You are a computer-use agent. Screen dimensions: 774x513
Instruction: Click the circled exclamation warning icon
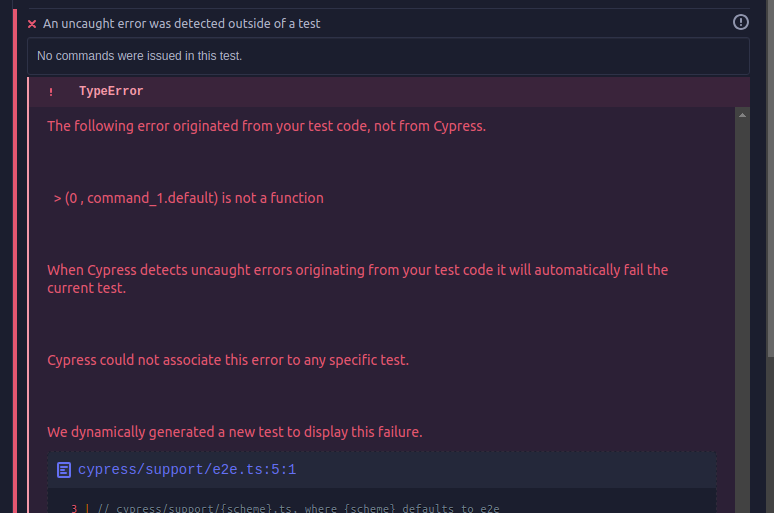[741, 22]
